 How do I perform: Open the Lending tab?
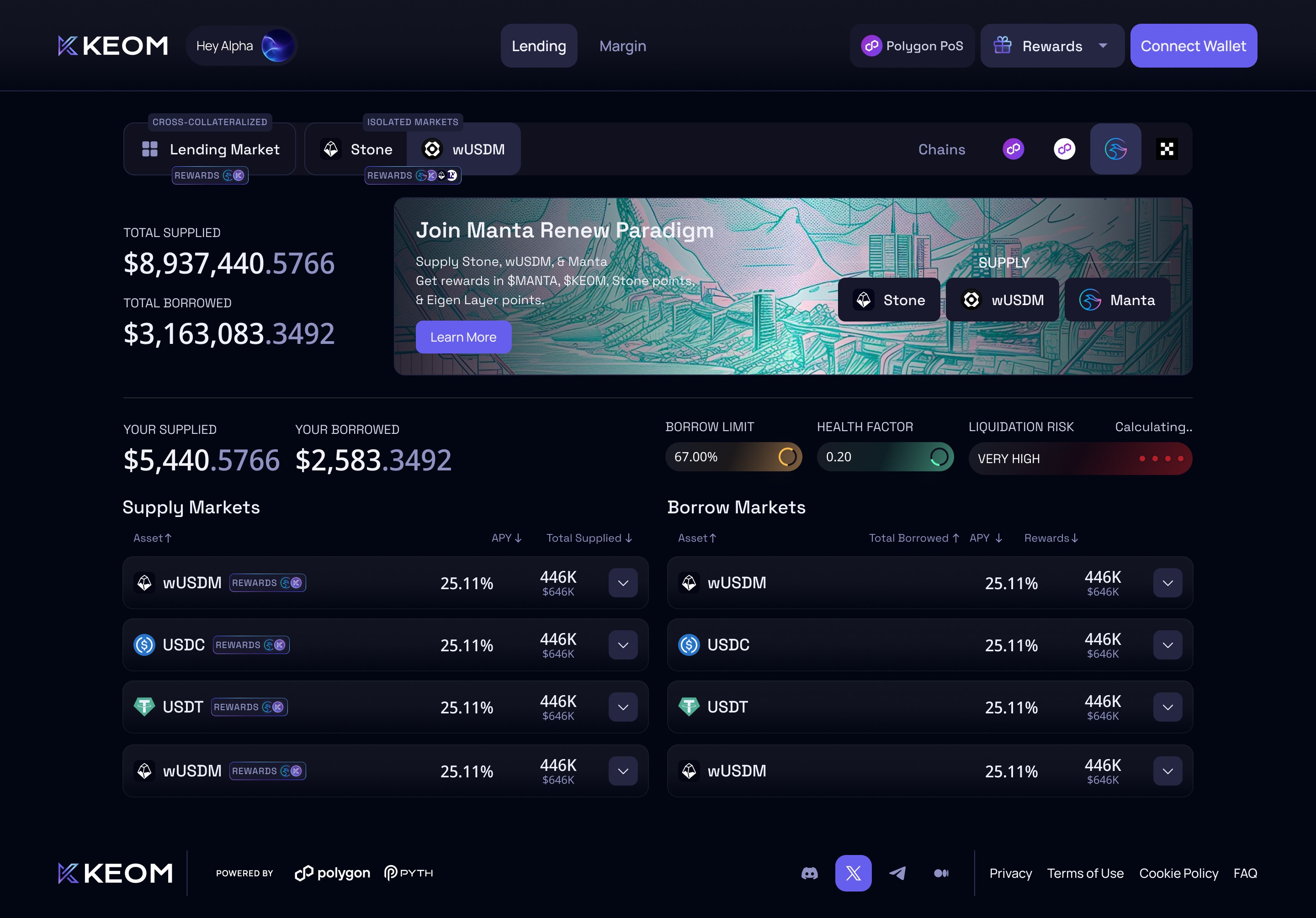point(538,46)
